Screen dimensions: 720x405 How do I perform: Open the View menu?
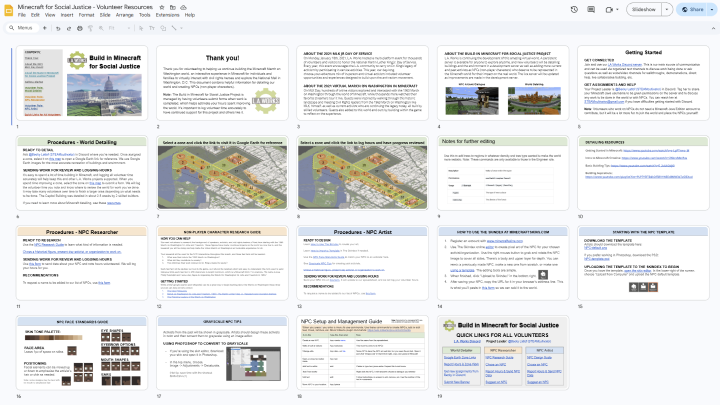50,15
